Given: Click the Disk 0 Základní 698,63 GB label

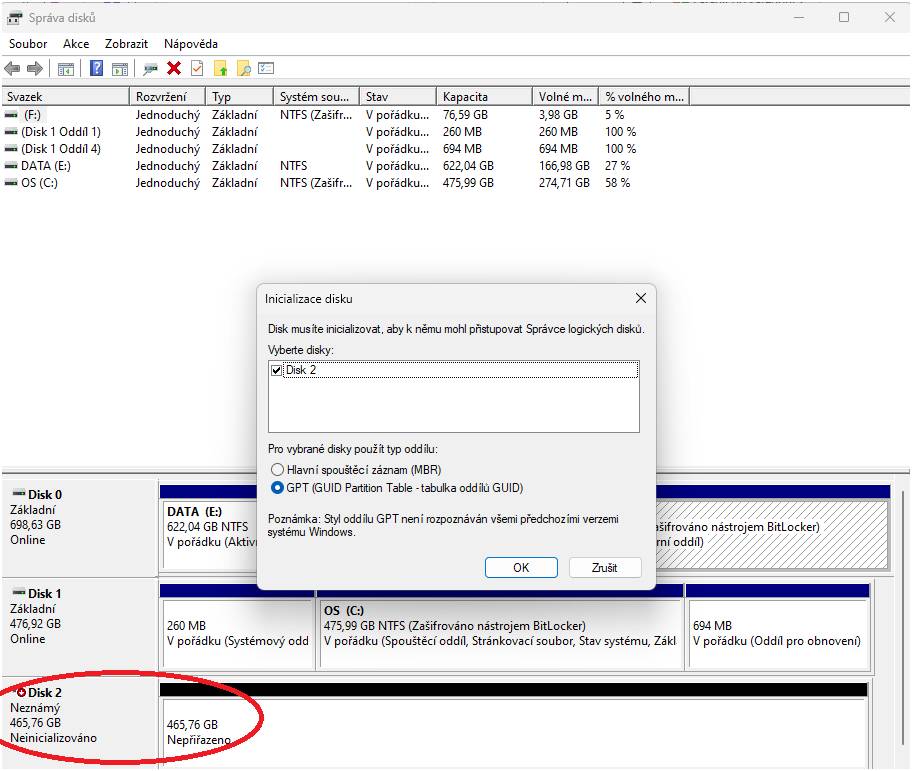Looking at the screenshot, I should pyautogui.click(x=80, y=527).
